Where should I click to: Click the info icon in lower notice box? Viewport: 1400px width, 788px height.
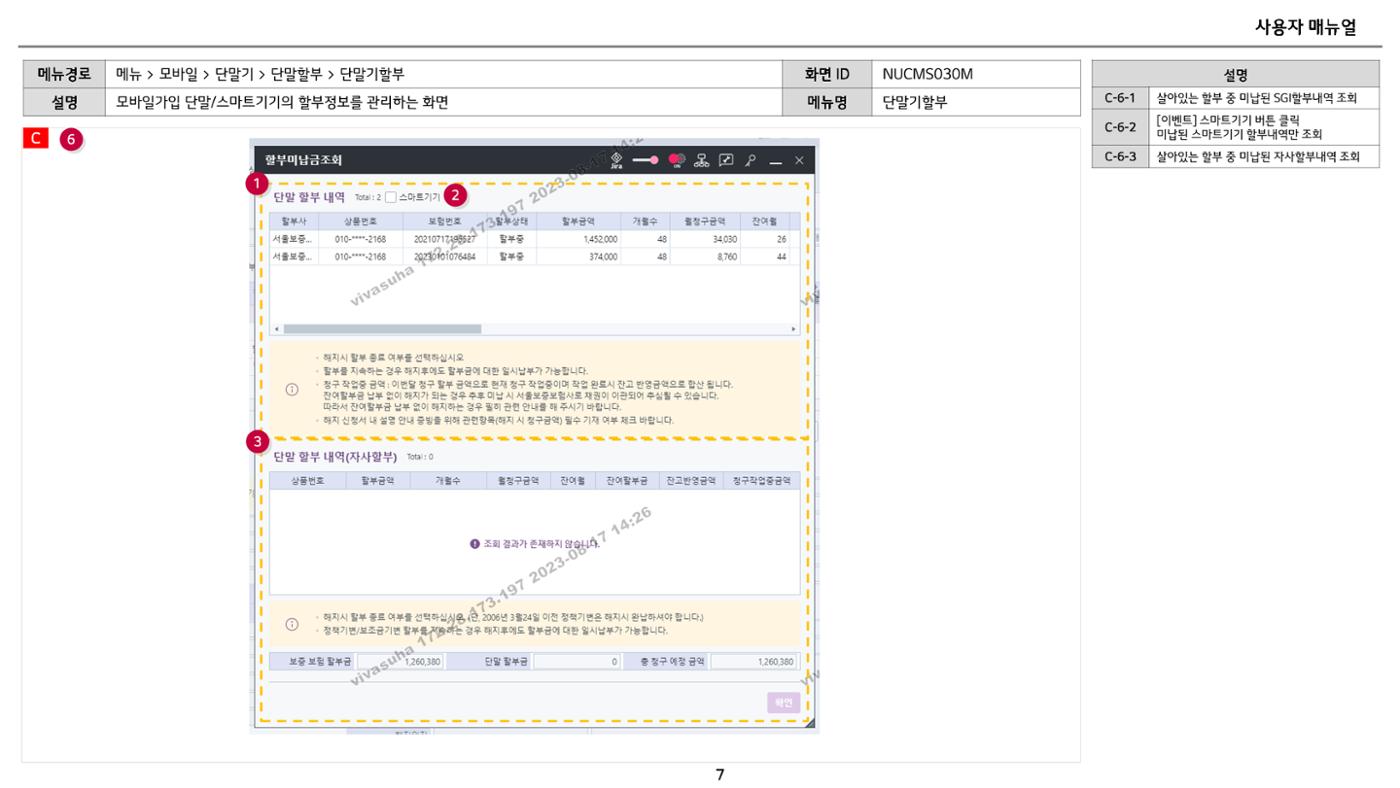coord(292,624)
